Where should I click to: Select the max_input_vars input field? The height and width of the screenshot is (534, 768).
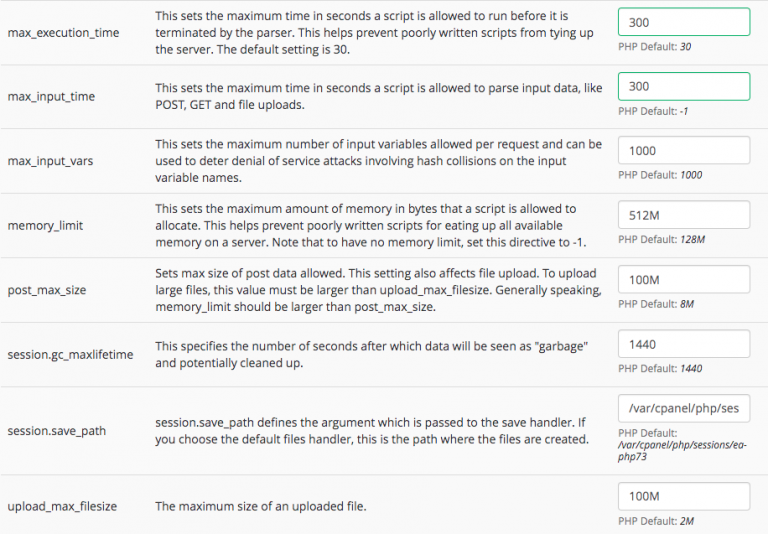coord(684,150)
